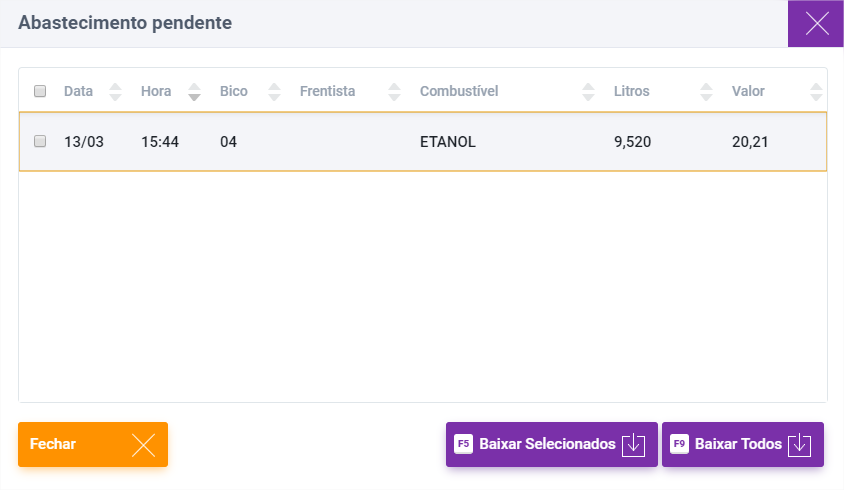Click Baixar Todos button
The height and width of the screenshot is (490, 844).
click(x=743, y=444)
